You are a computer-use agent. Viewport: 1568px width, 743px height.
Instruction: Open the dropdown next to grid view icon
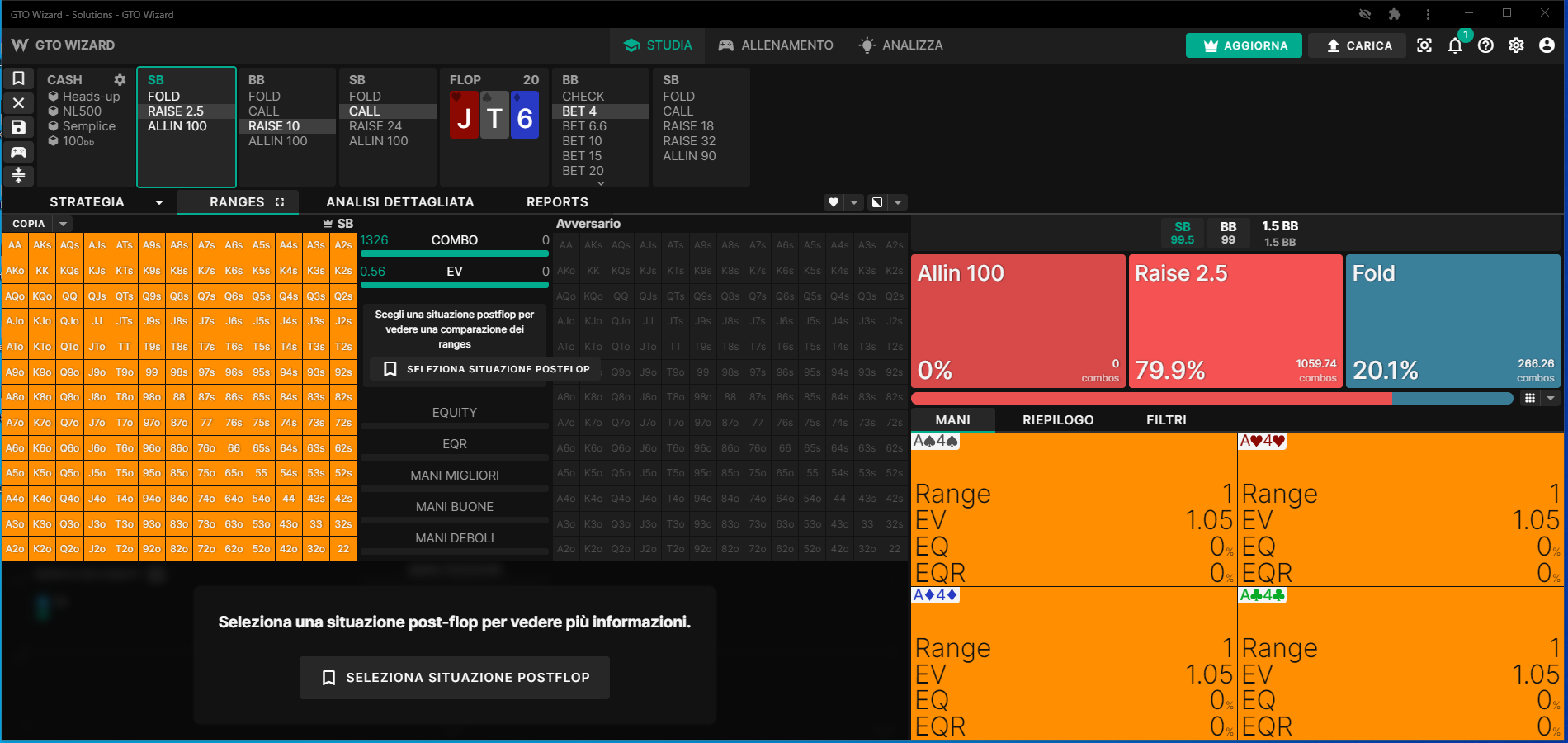point(1551,398)
